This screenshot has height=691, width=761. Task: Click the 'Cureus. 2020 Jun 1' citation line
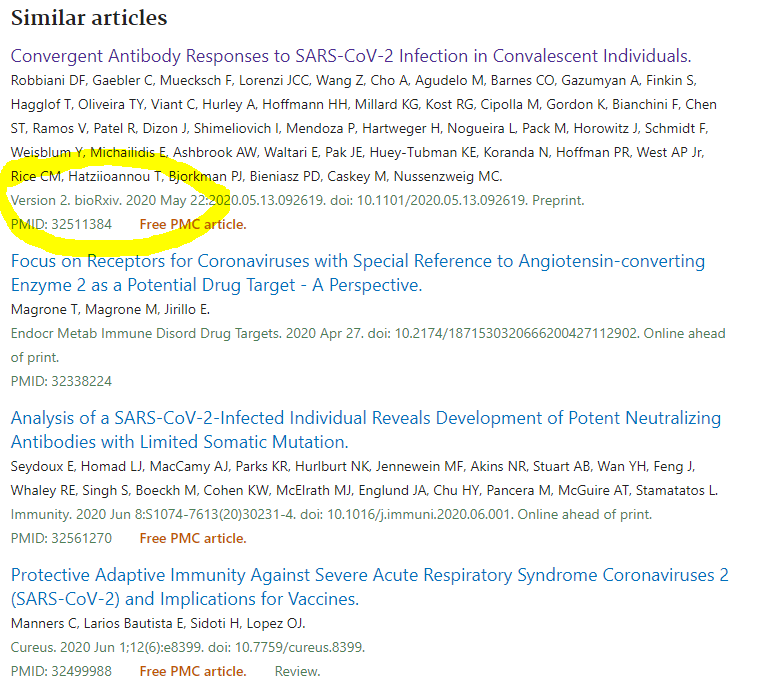(x=188, y=647)
